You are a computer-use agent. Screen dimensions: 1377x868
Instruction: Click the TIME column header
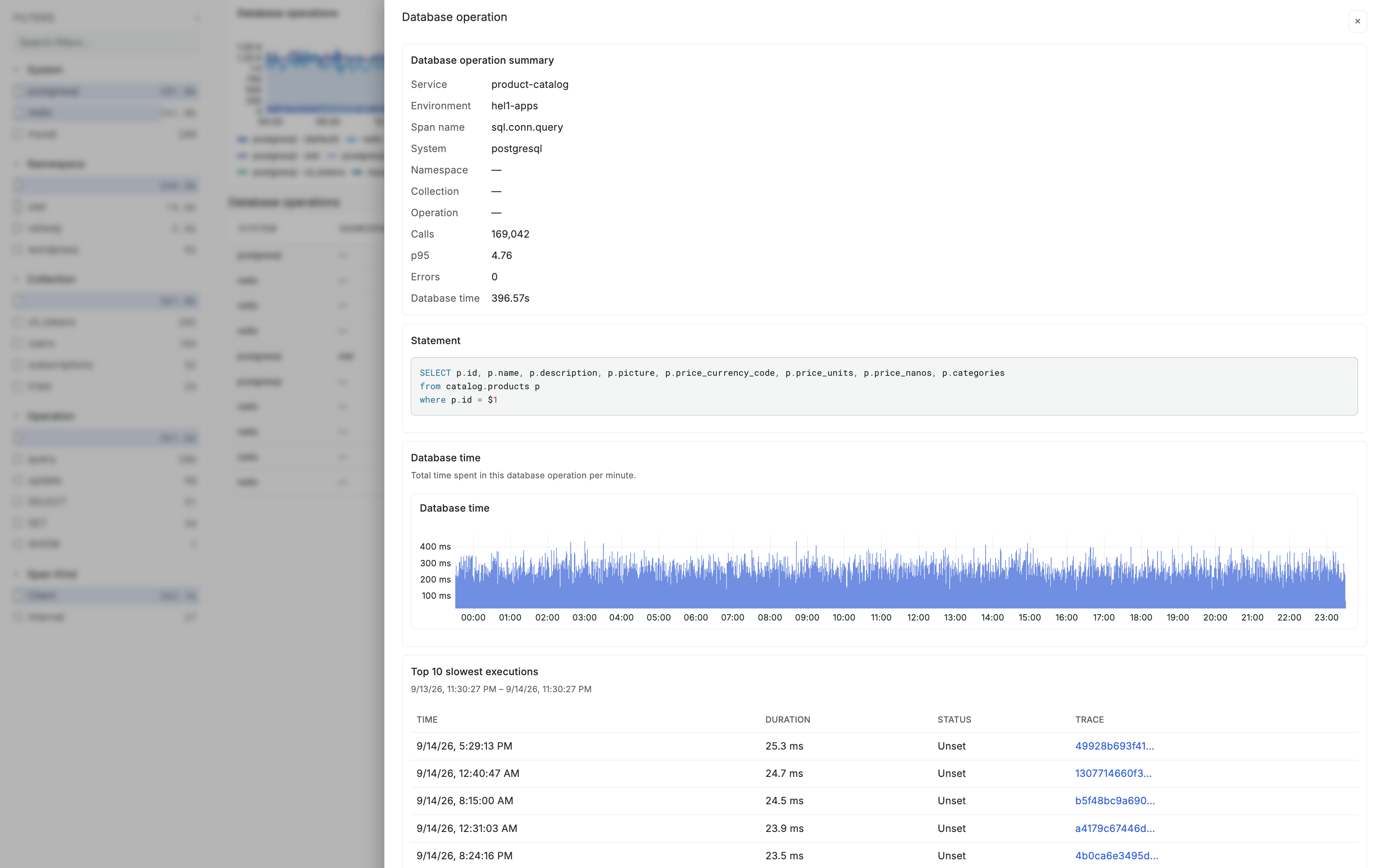427,720
